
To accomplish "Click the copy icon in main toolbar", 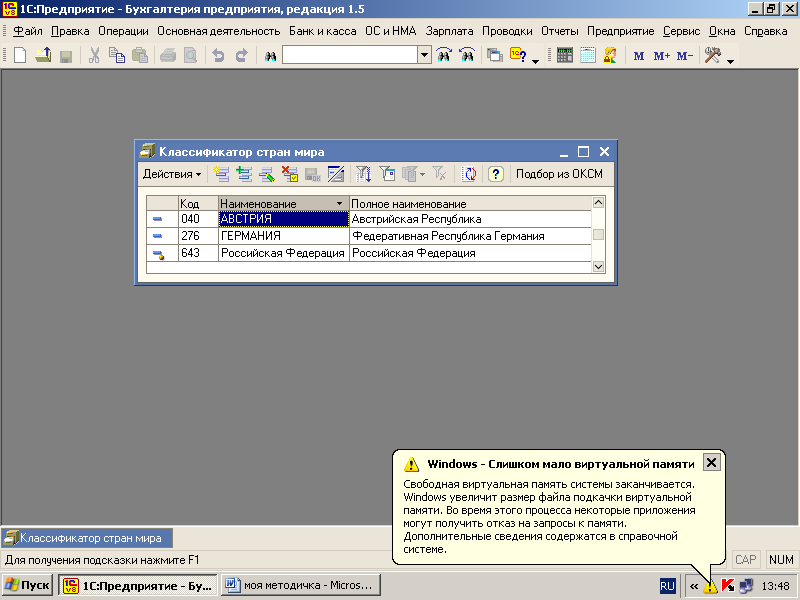I will click(117, 55).
